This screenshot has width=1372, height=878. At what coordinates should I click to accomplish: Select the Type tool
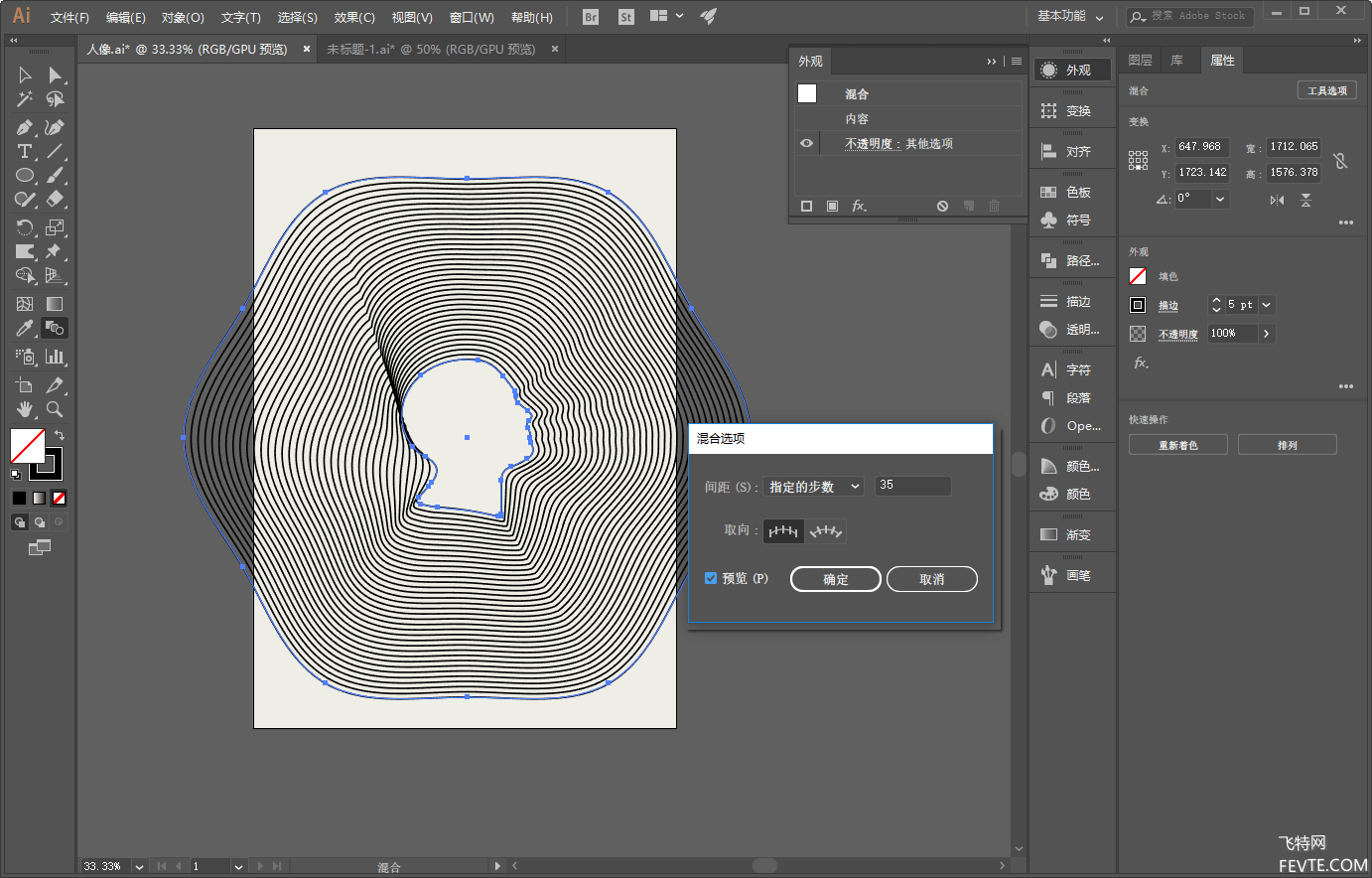tap(25, 152)
